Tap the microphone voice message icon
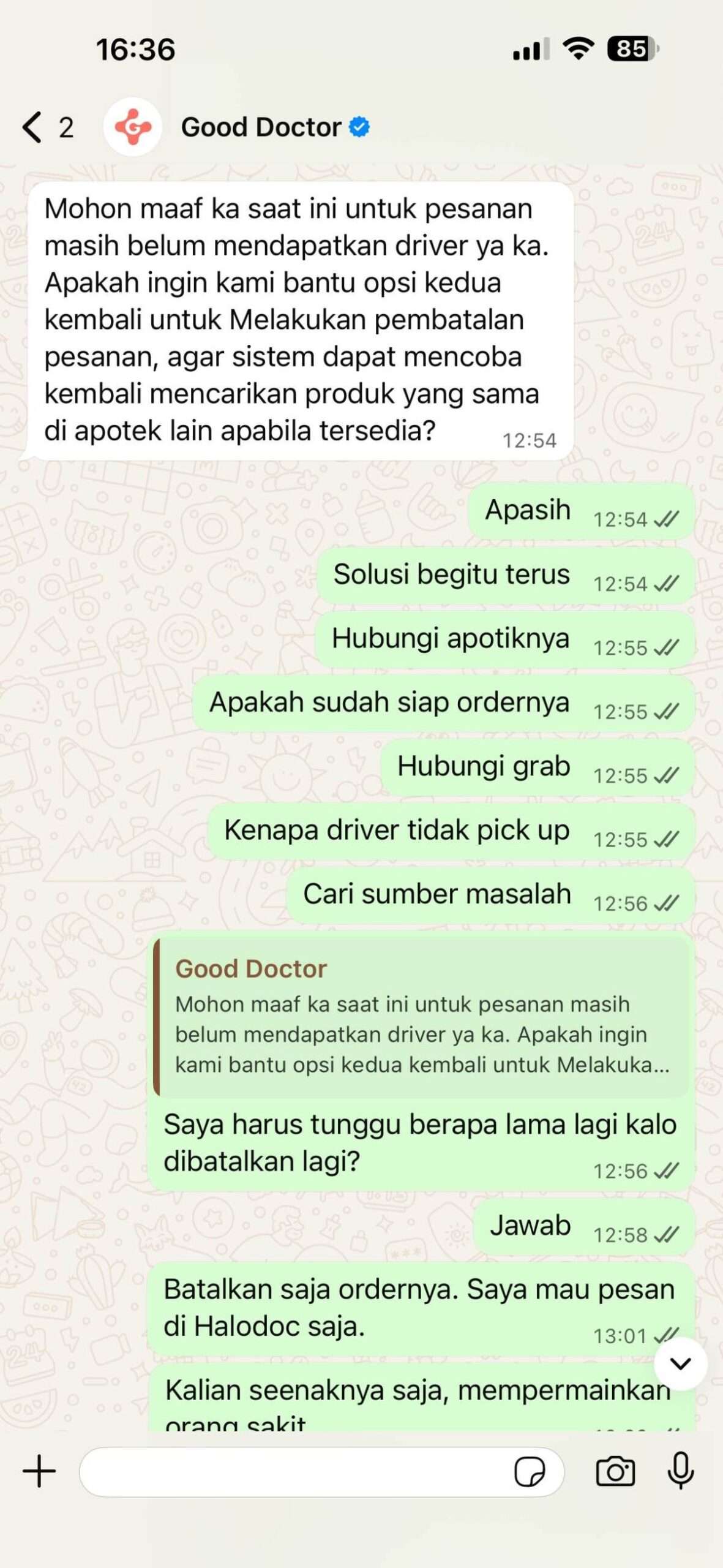723x1568 pixels. point(681,1471)
